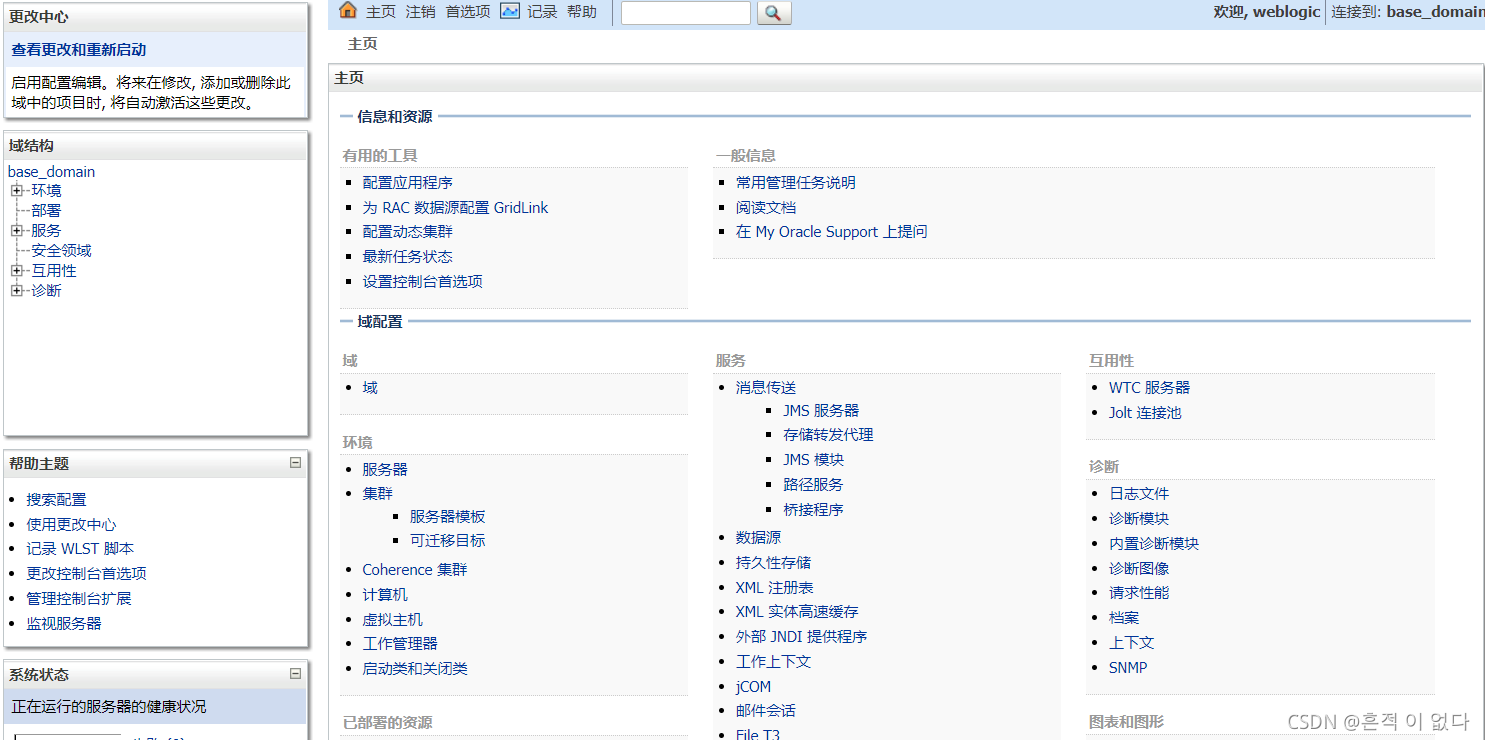Open 首选项 from the top menu
1485x740 pixels.
pos(467,12)
